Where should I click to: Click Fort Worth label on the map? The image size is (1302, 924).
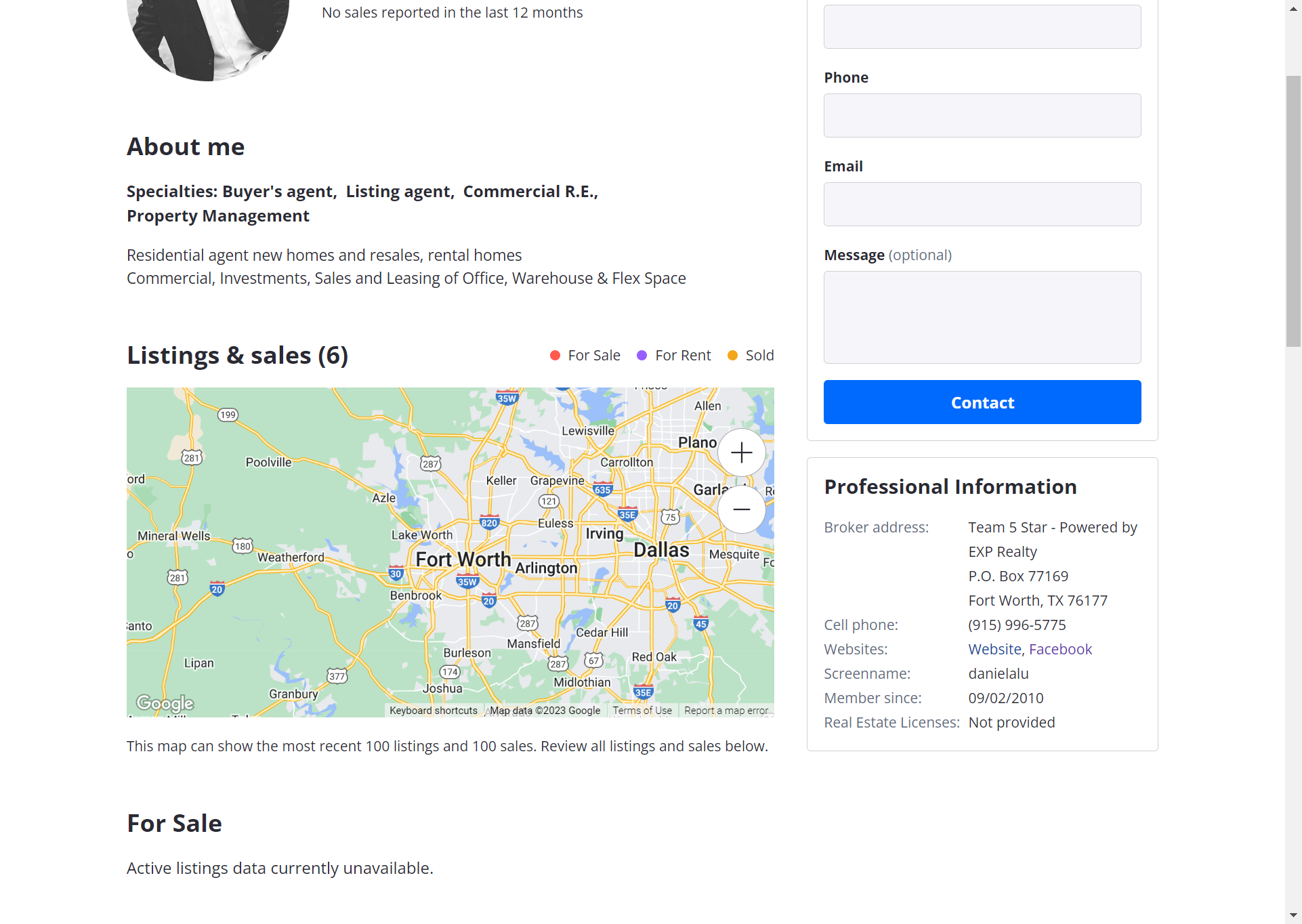click(463, 560)
